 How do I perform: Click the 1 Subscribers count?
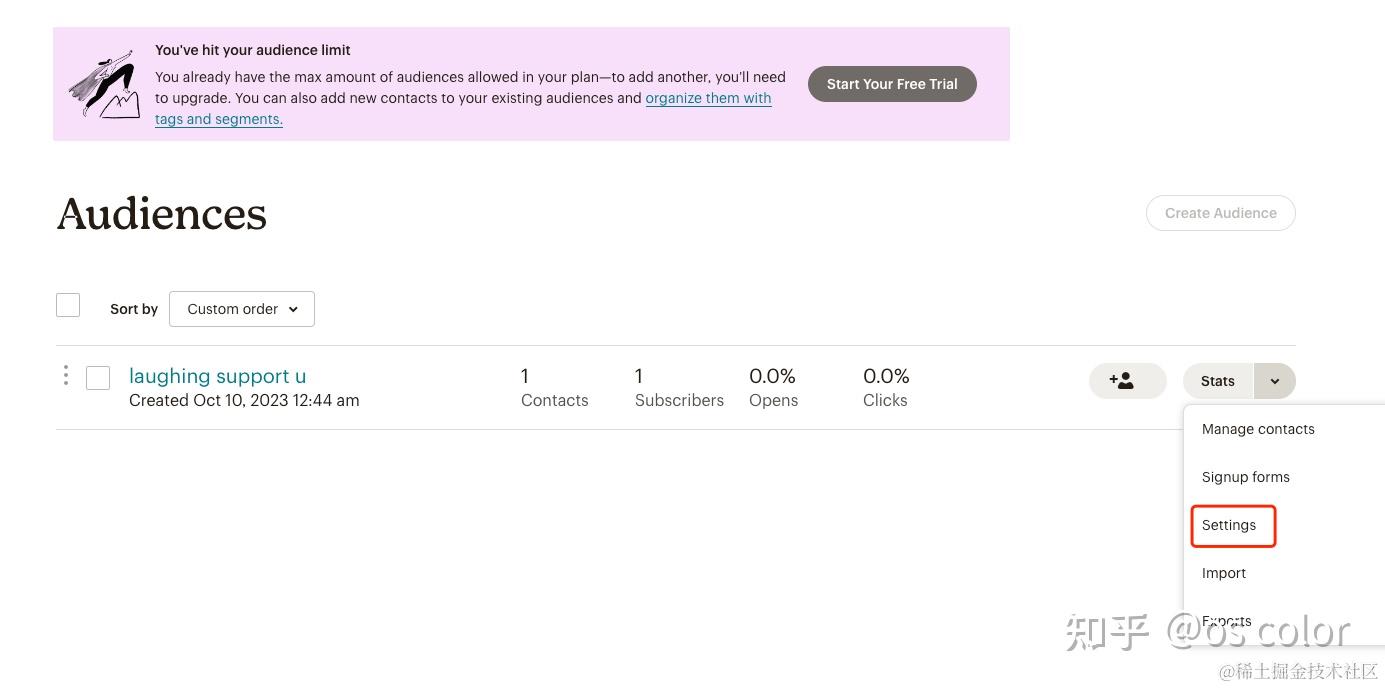tap(679, 387)
